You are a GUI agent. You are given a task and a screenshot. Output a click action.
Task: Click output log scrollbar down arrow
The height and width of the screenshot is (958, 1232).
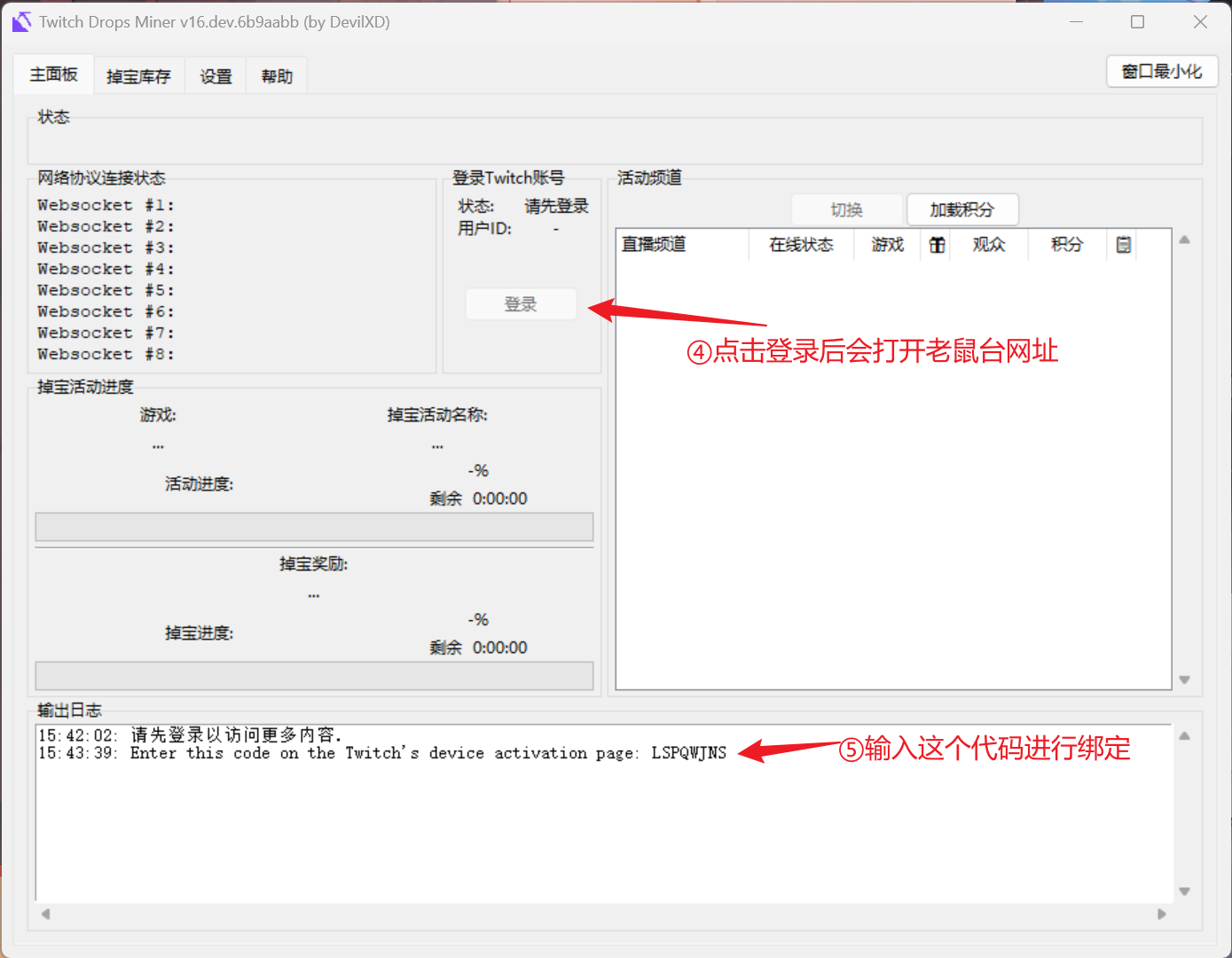click(1184, 891)
